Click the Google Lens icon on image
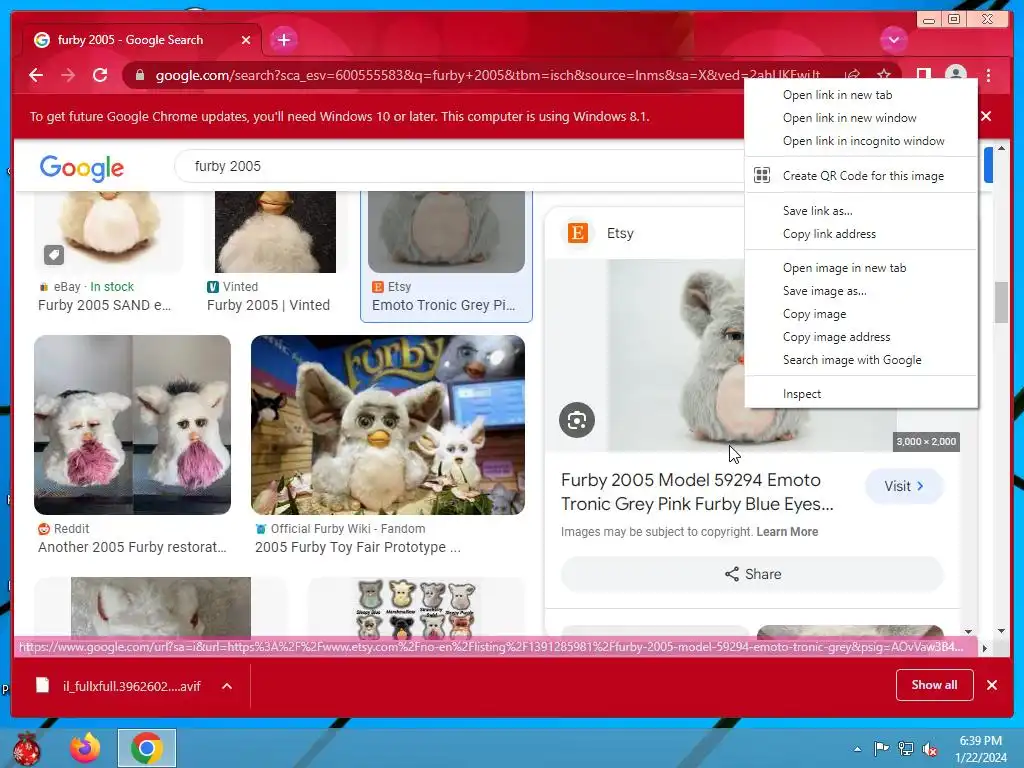 [577, 420]
